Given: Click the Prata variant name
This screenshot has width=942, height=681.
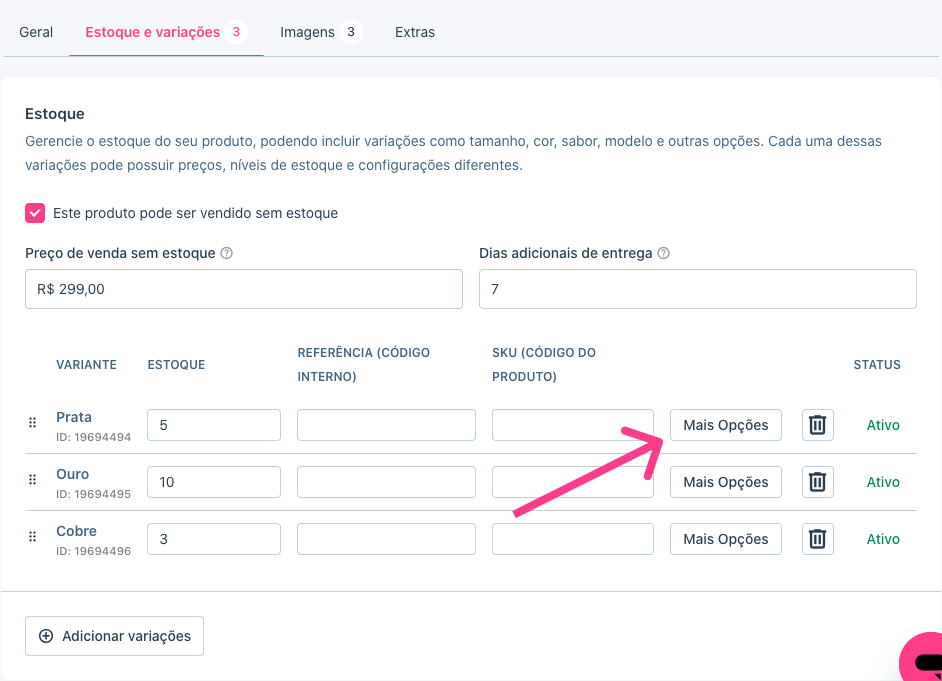Looking at the screenshot, I should [74, 417].
